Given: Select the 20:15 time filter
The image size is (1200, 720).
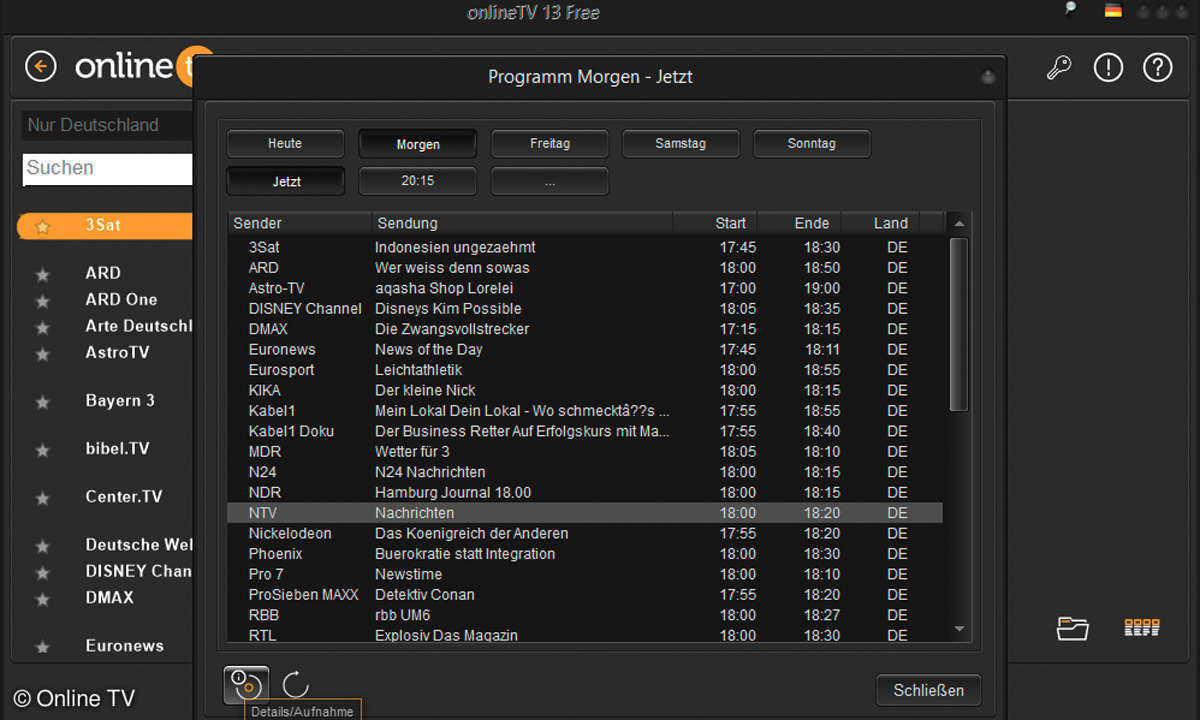Looking at the screenshot, I should pyautogui.click(x=418, y=181).
